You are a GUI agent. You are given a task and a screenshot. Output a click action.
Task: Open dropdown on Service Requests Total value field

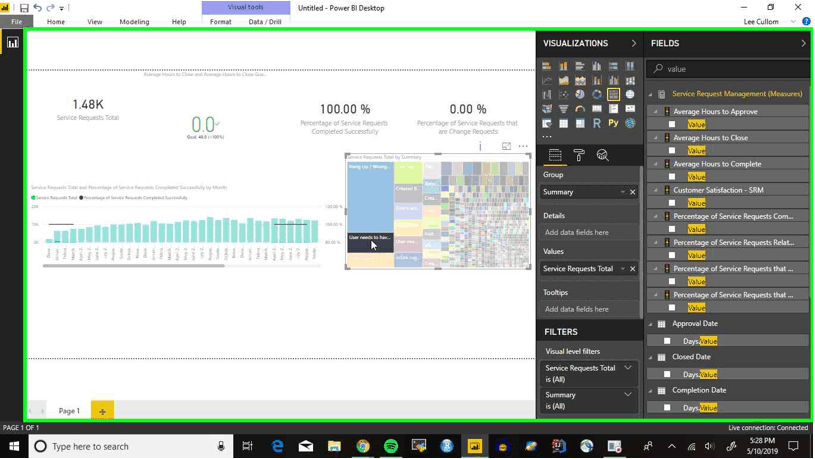(x=623, y=269)
